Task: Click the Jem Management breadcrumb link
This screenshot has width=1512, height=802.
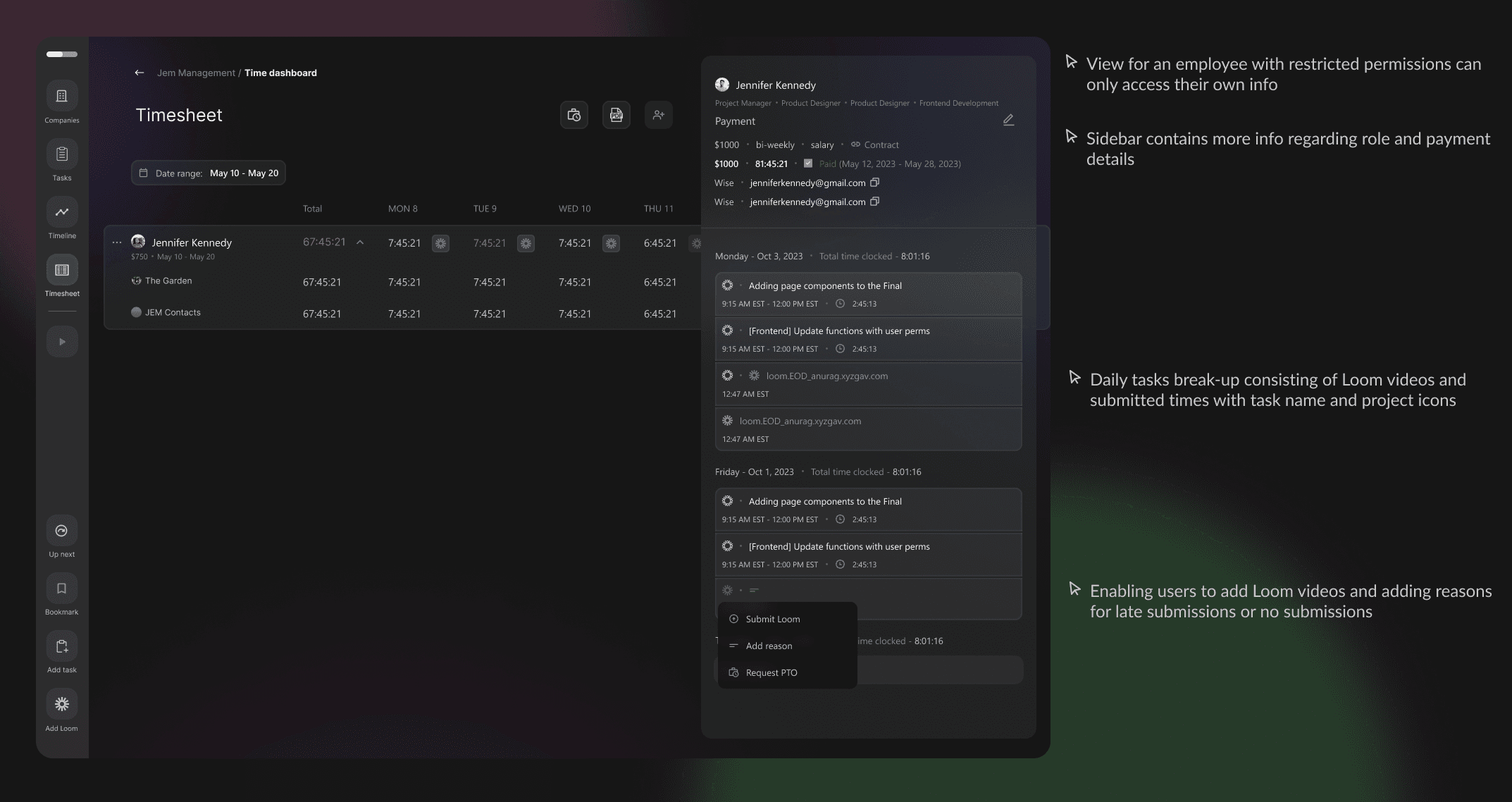Action: (196, 73)
